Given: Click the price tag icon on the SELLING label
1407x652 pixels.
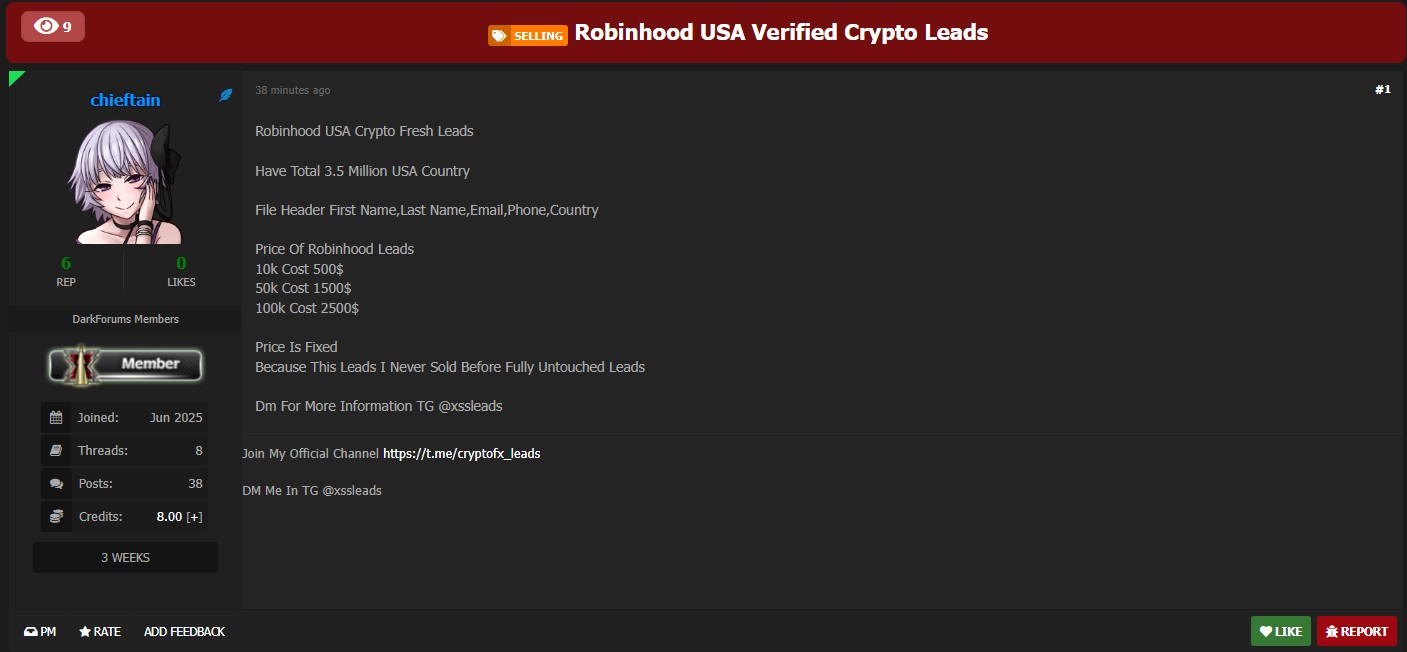Looking at the screenshot, I should 499,35.
